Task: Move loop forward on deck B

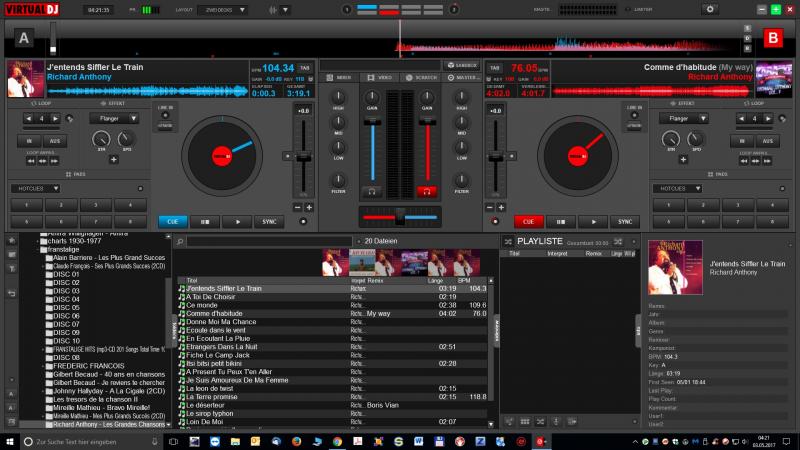Action: pyautogui.click(x=767, y=161)
